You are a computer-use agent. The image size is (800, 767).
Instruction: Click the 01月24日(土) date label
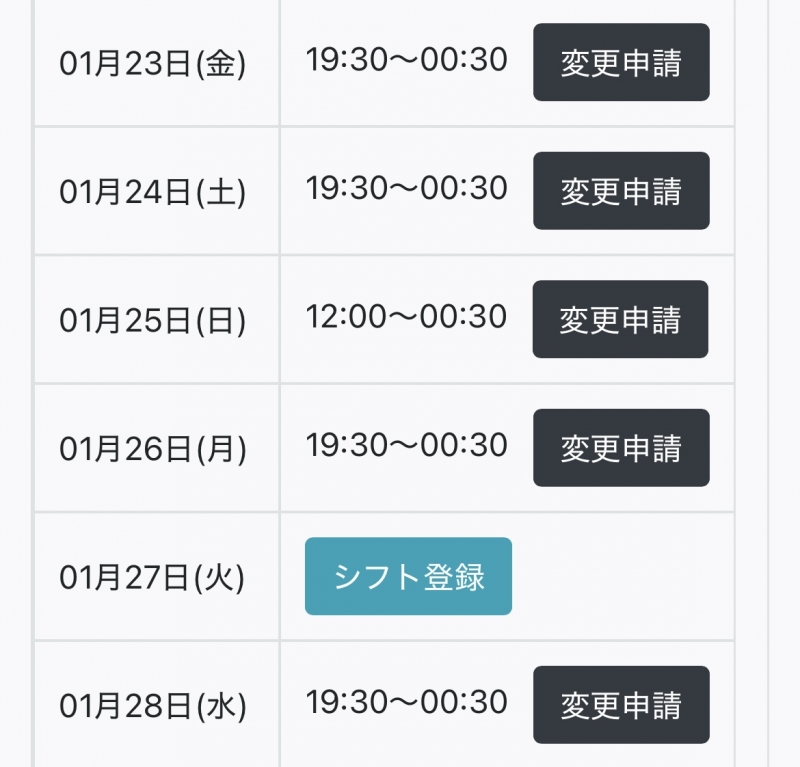click(x=153, y=192)
